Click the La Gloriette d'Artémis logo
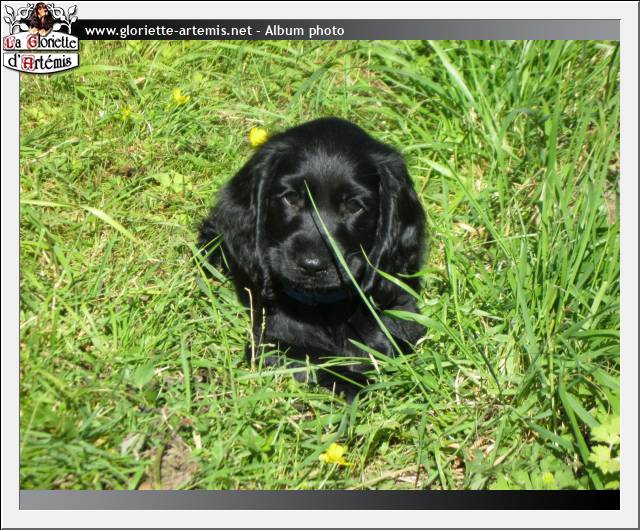Viewport: 640px width, 530px height. click(40, 38)
